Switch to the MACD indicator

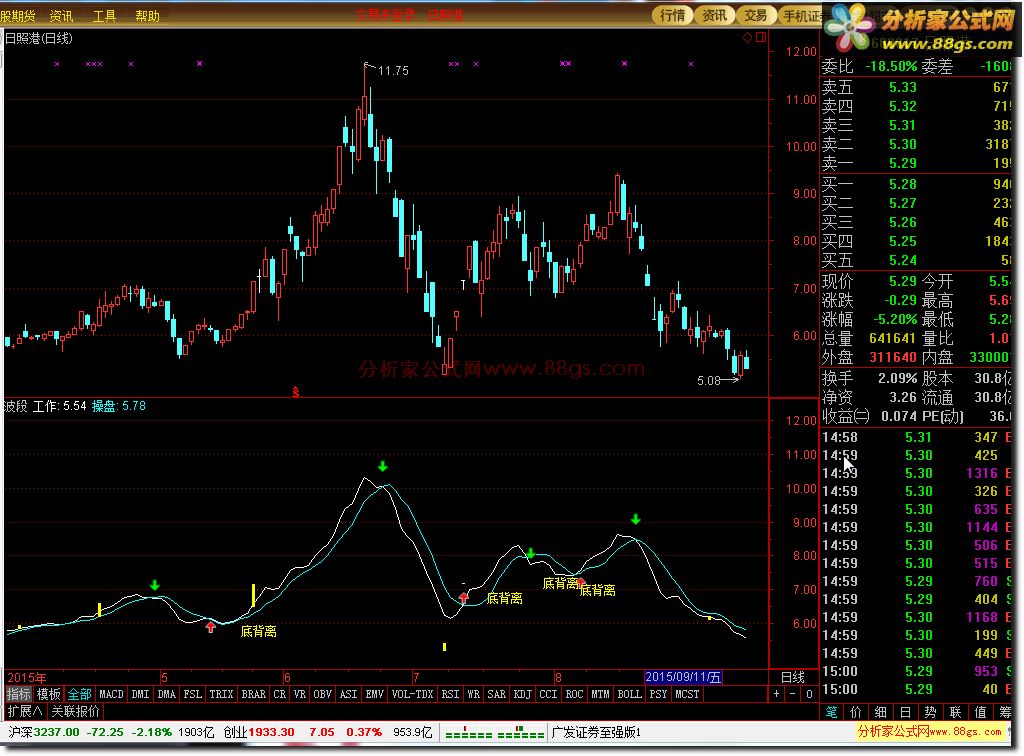coord(111,694)
